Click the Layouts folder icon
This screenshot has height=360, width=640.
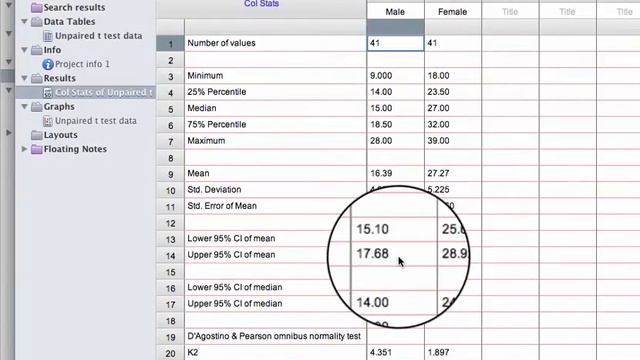(37, 135)
